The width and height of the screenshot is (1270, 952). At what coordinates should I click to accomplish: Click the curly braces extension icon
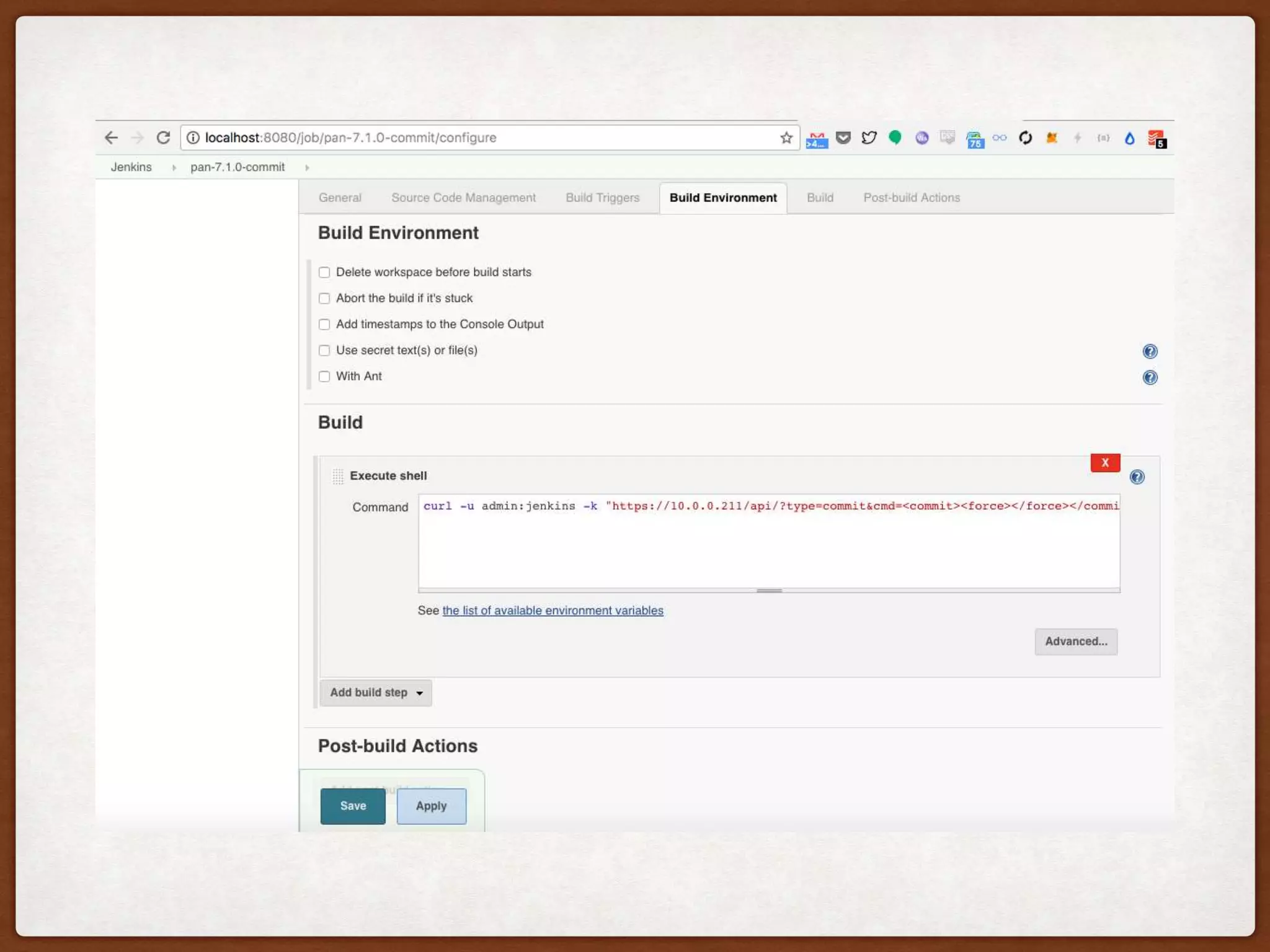pos(1103,138)
